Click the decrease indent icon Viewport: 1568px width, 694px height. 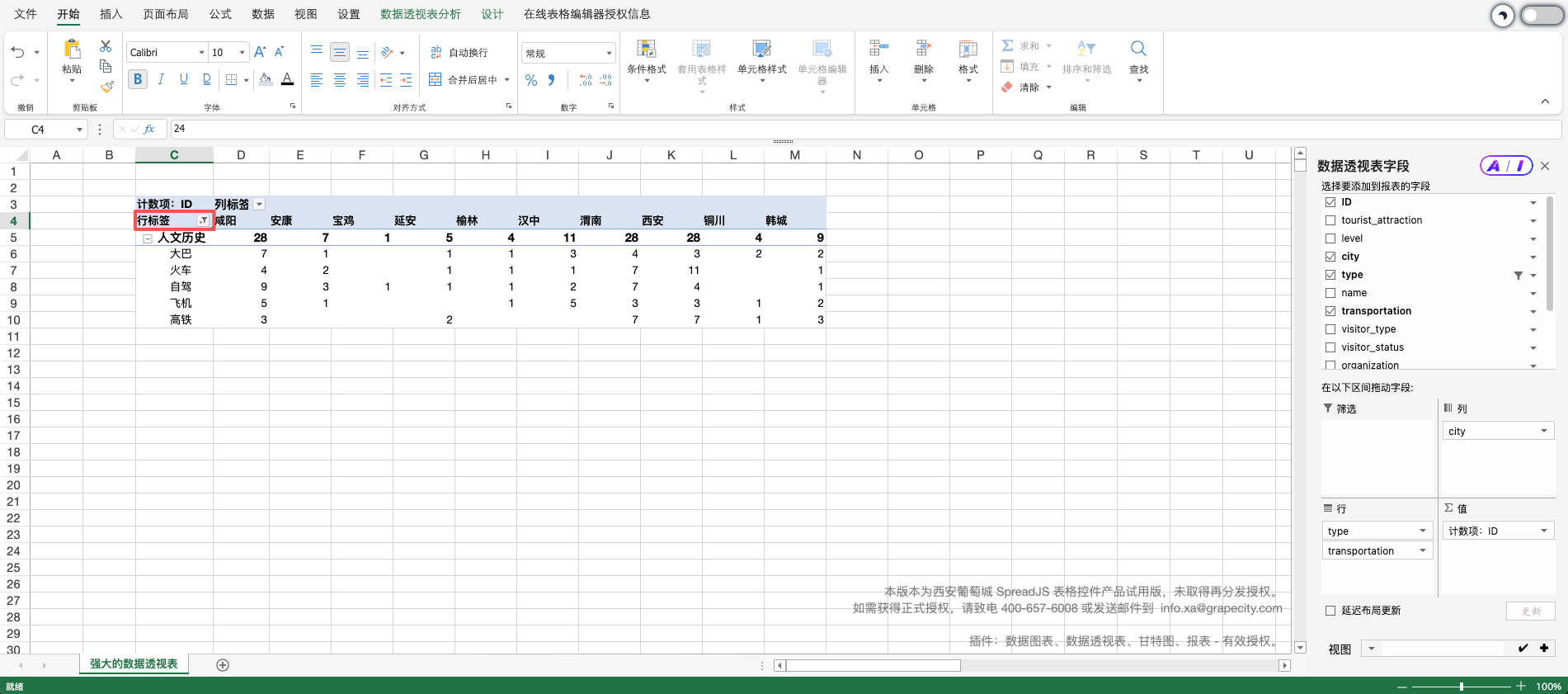pos(386,80)
